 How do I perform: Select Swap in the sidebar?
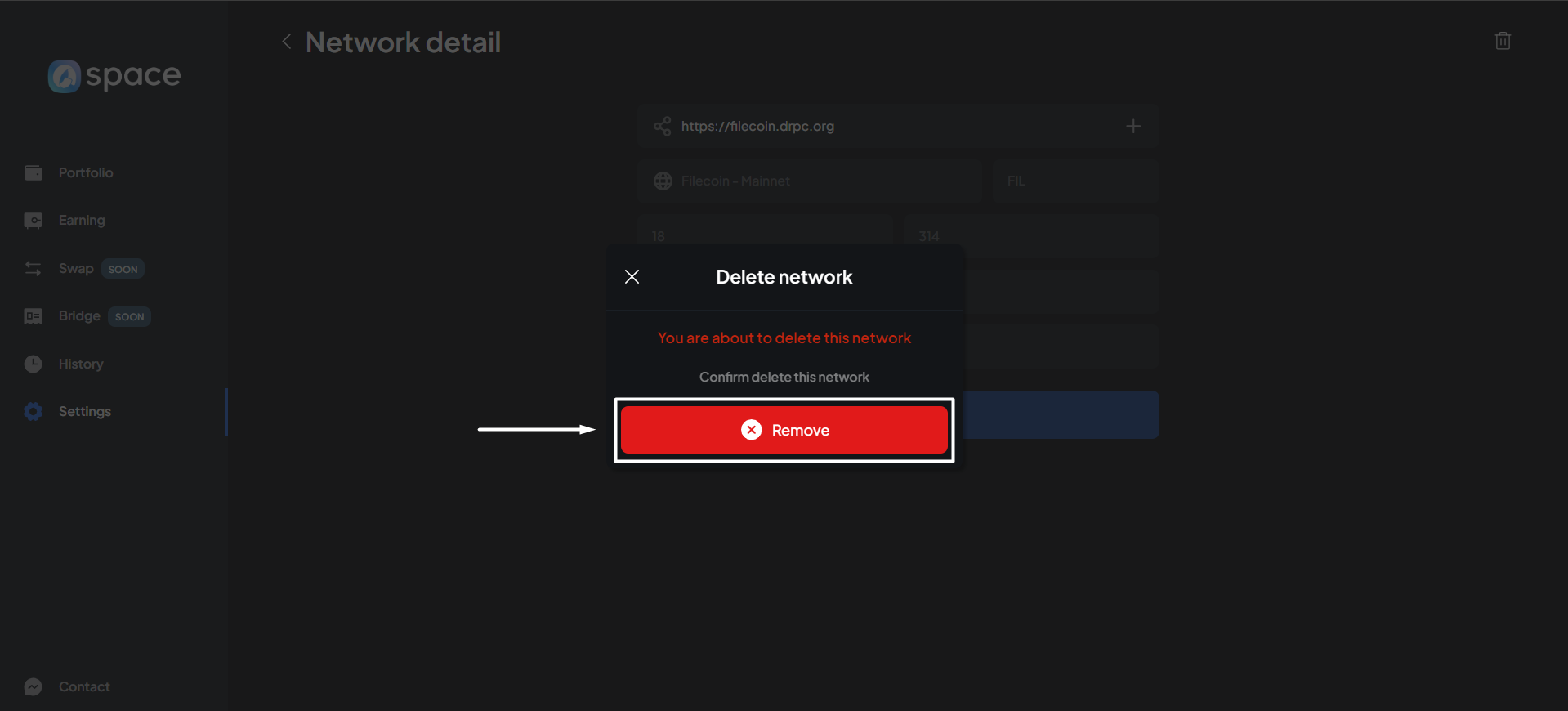[x=76, y=268]
